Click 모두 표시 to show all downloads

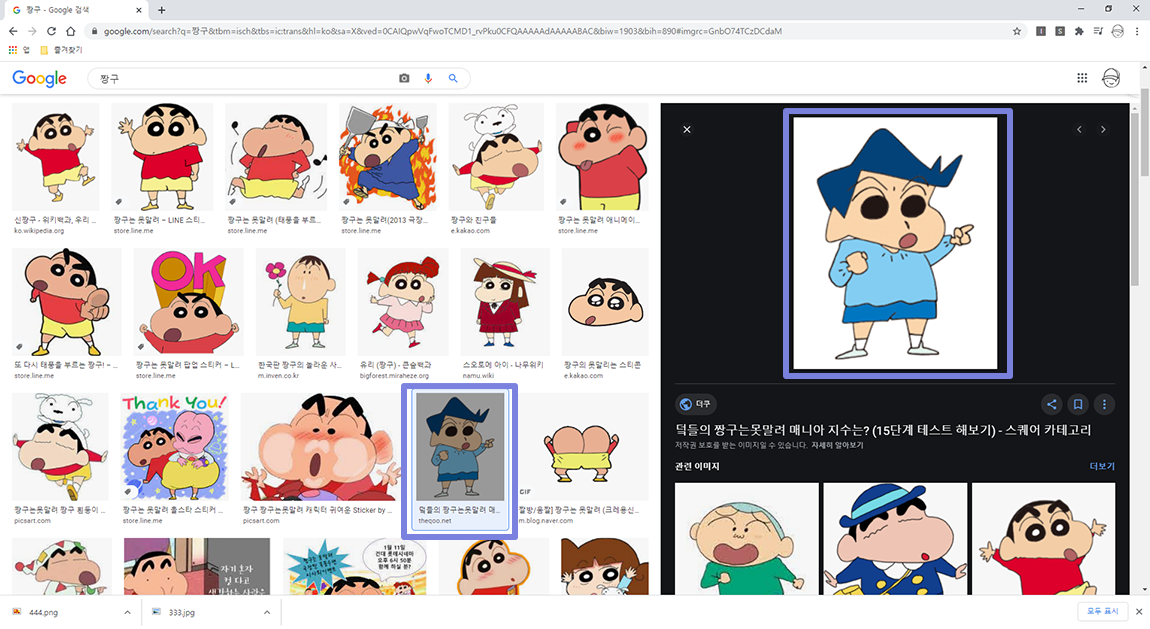tap(1102, 611)
